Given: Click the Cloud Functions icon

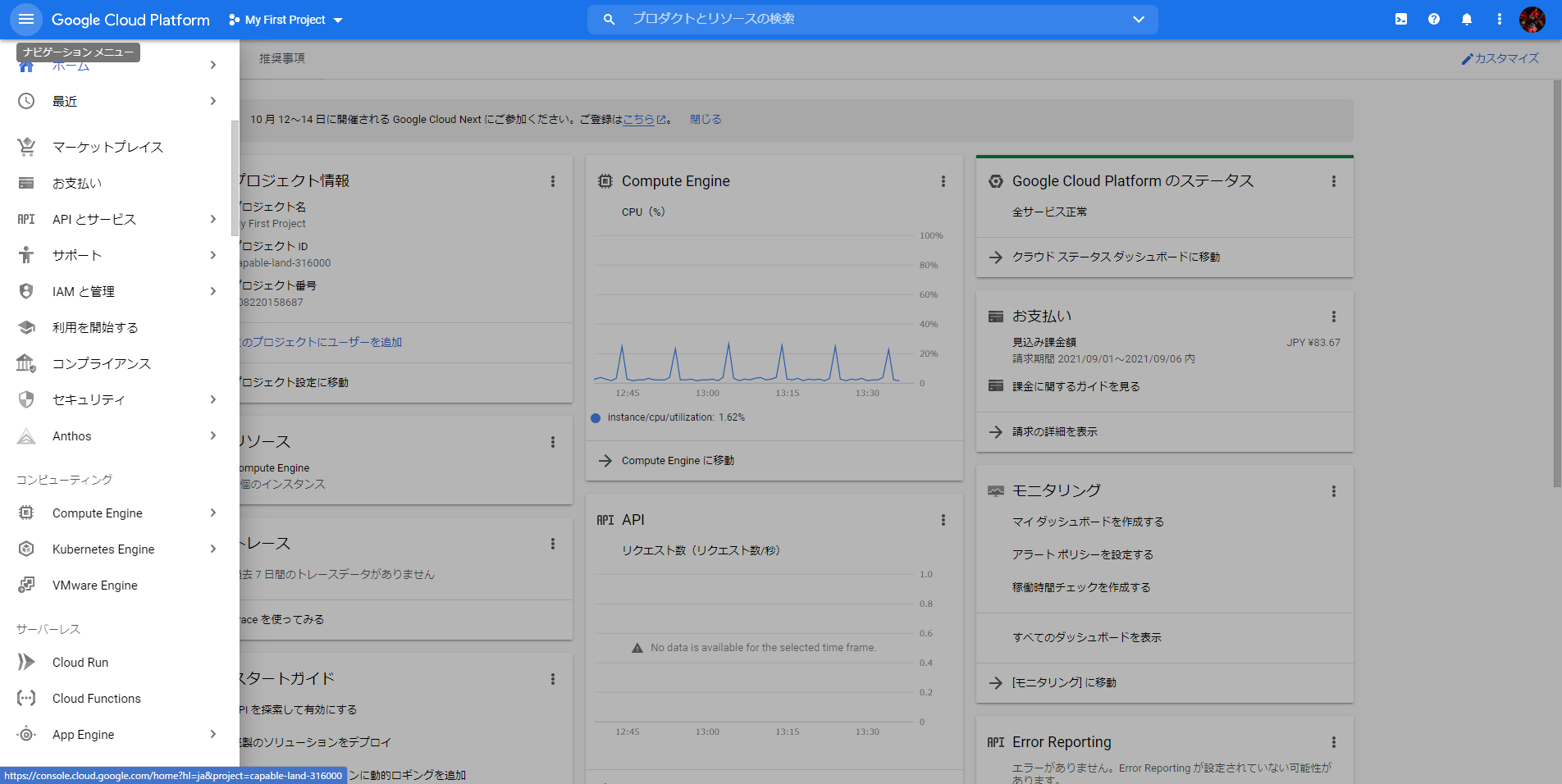Looking at the screenshot, I should [26, 698].
